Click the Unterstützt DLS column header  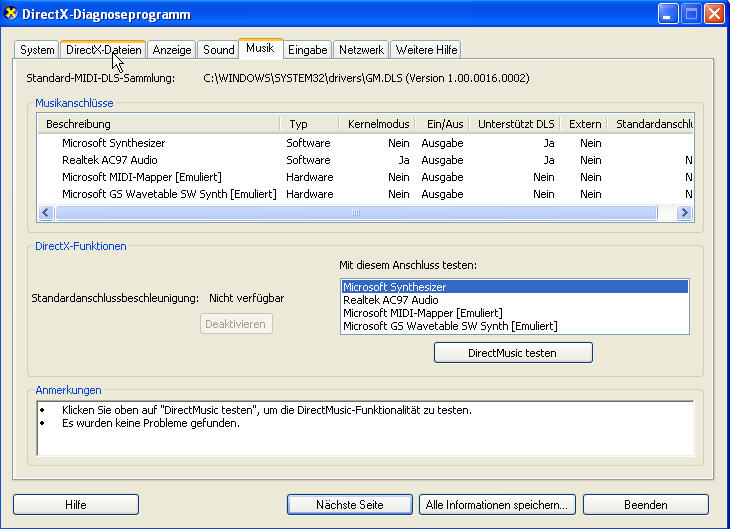click(x=515, y=124)
